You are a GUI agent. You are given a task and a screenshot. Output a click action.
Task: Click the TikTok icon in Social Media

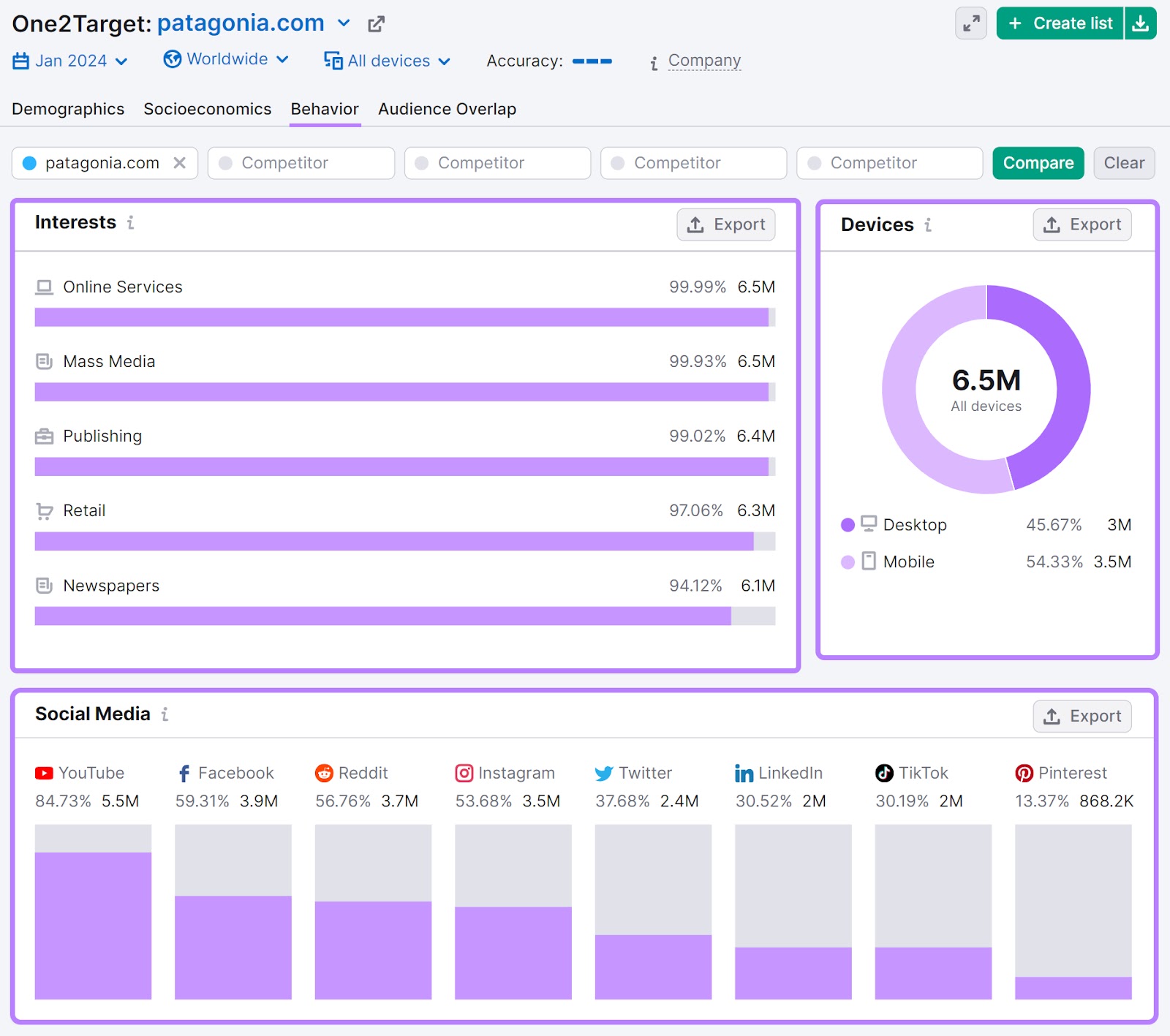pyautogui.click(x=884, y=773)
